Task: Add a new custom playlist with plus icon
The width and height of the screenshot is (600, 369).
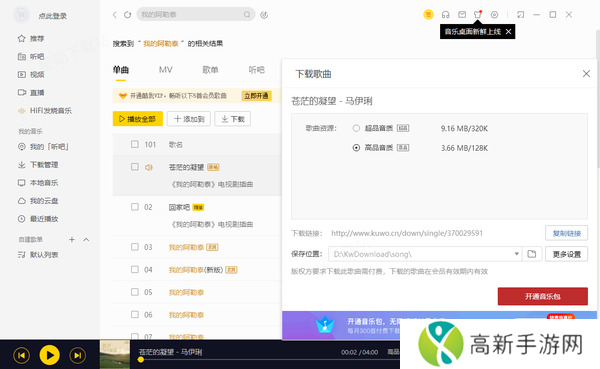Action: click(x=72, y=240)
